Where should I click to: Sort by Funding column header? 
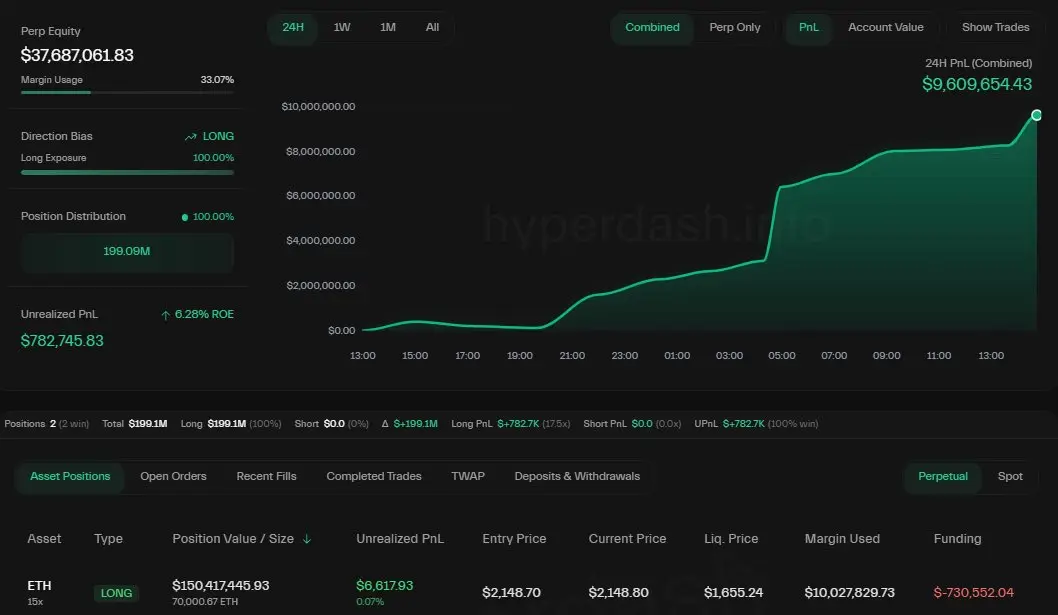point(957,539)
